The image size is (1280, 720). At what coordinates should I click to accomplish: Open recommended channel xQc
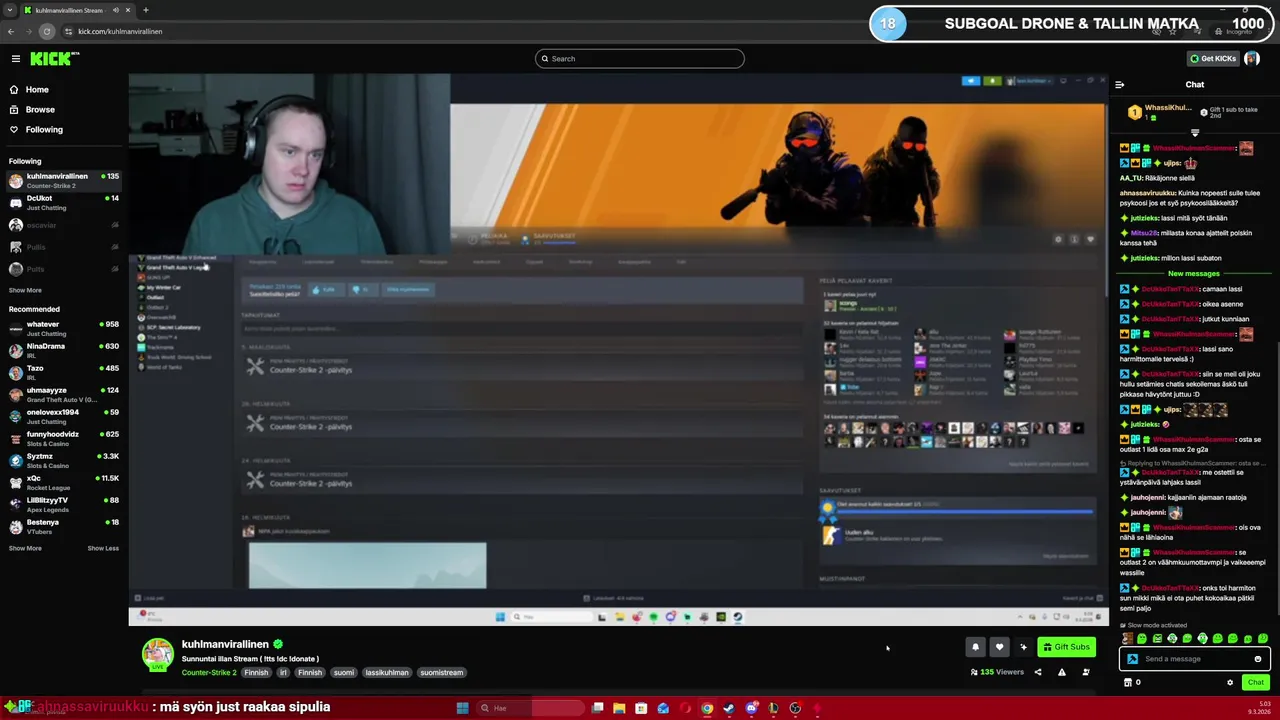[x=64, y=482]
